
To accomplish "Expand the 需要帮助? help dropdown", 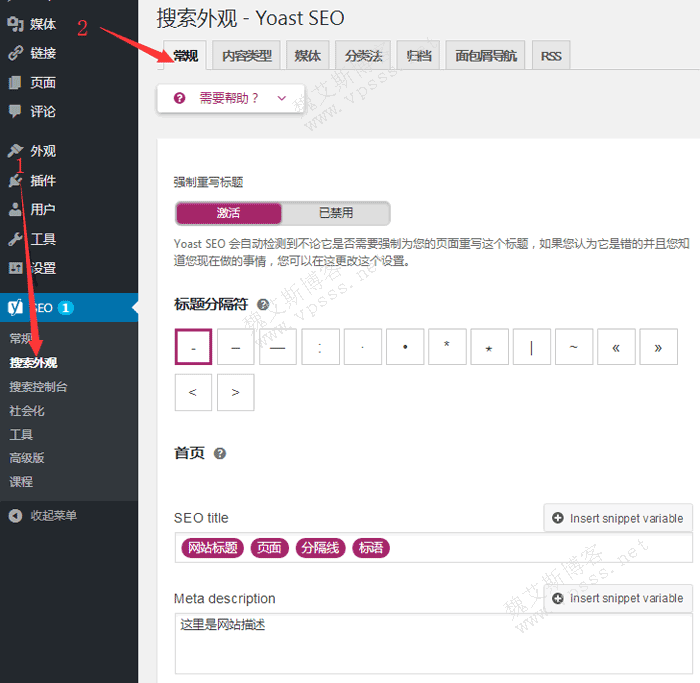I will (x=230, y=98).
